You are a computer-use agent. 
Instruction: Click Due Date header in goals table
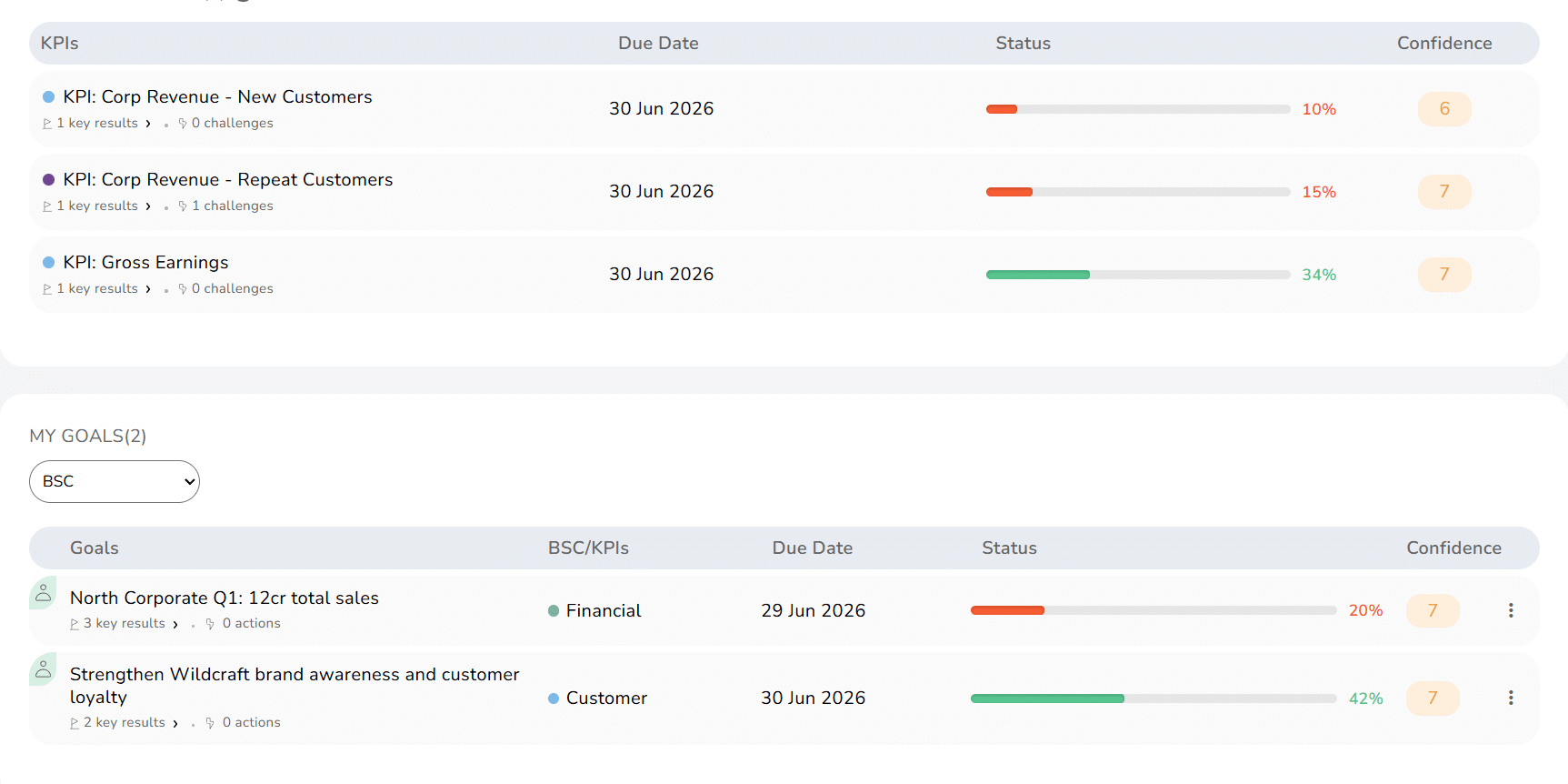pyautogui.click(x=813, y=548)
